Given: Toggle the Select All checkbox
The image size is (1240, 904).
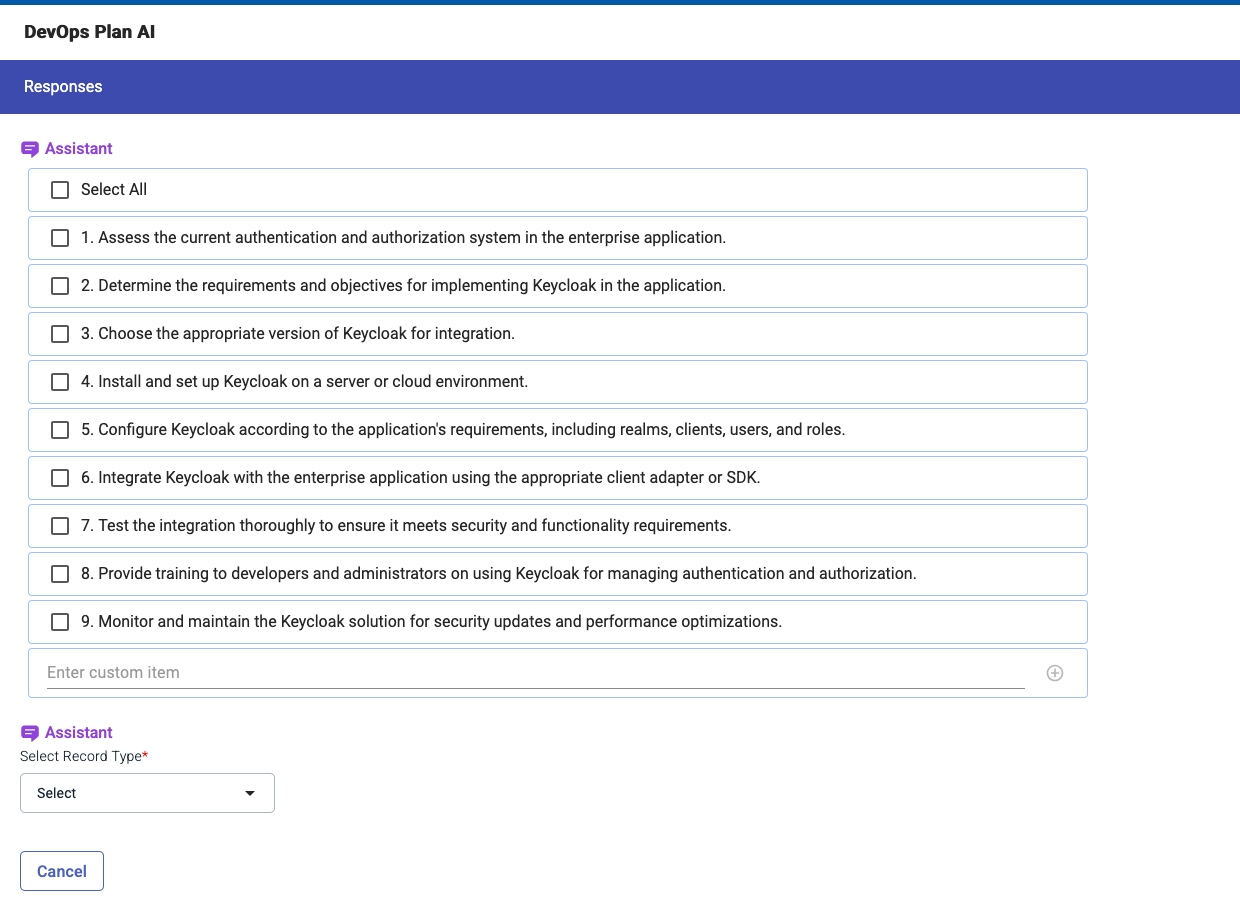Looking at the screenshot, I should 59,189.
